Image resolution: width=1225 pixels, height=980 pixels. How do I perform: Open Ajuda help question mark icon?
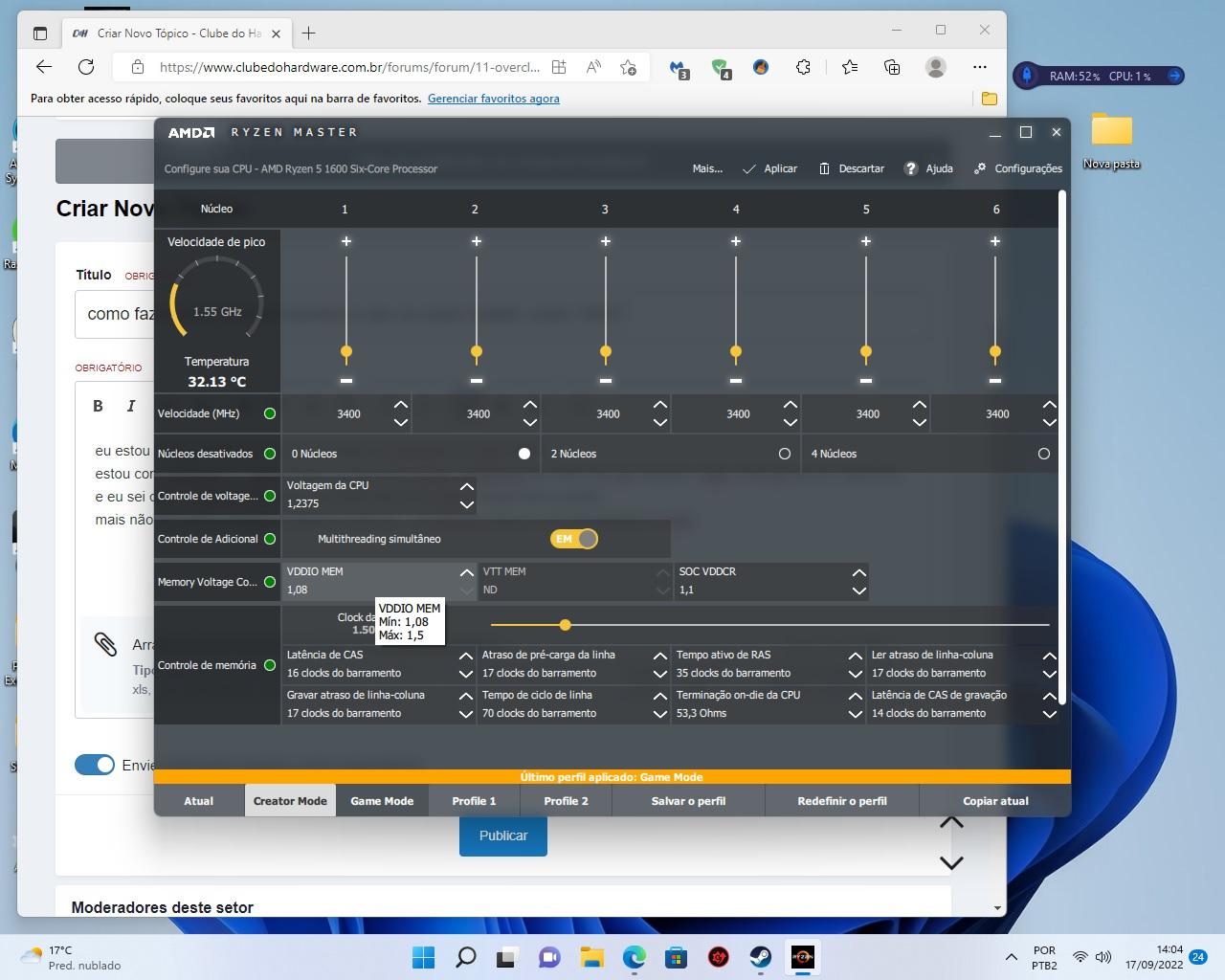[911, 168]
